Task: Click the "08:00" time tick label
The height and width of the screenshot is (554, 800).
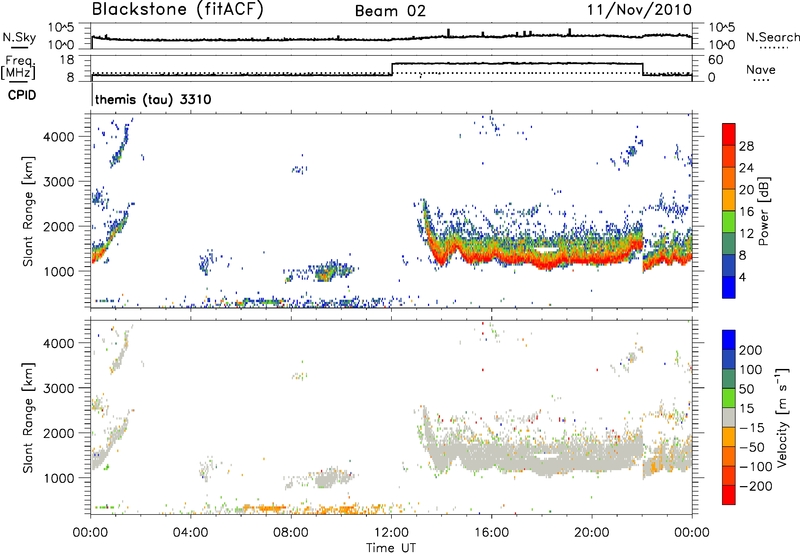Action: tap(291, 533)
